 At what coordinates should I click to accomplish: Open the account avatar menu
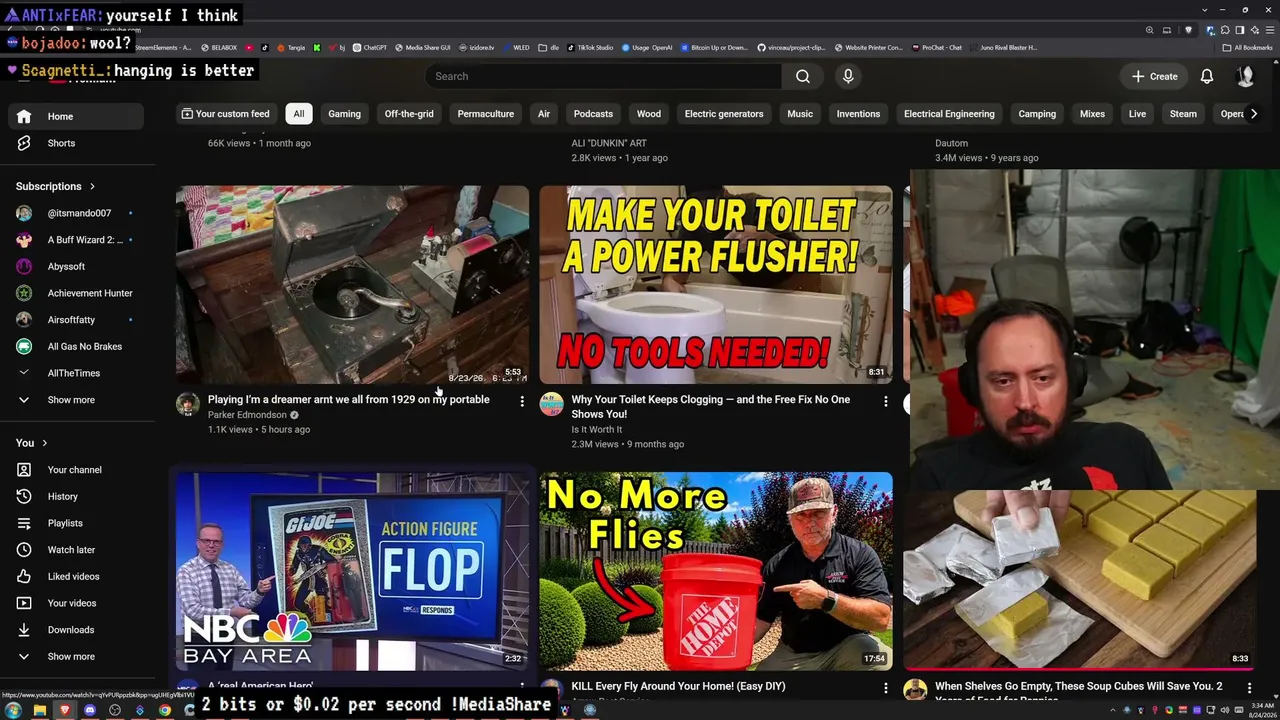point(1245,76)
